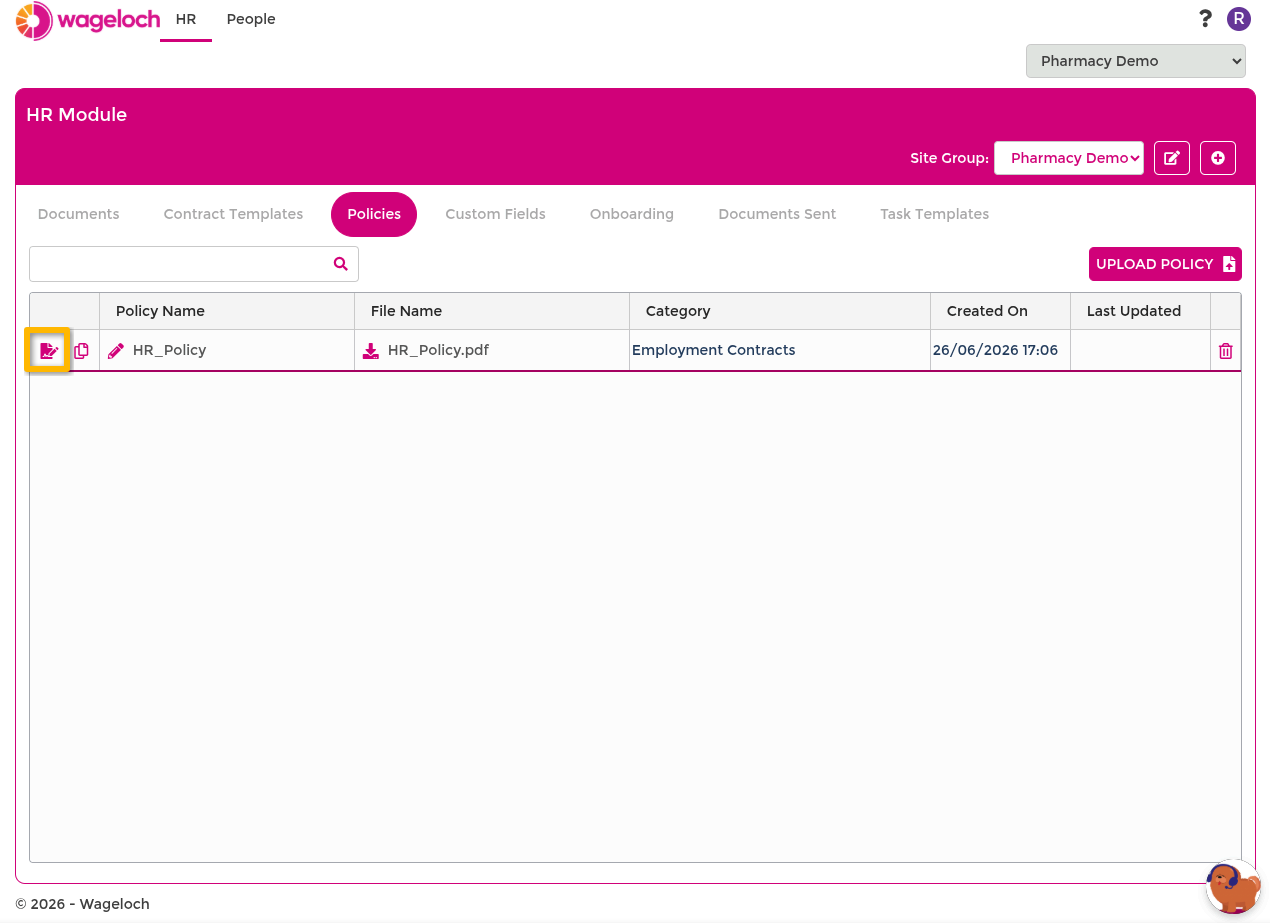Click the Wageloch logo
Screen dimensions: 1270x923
tap(88, 20)
